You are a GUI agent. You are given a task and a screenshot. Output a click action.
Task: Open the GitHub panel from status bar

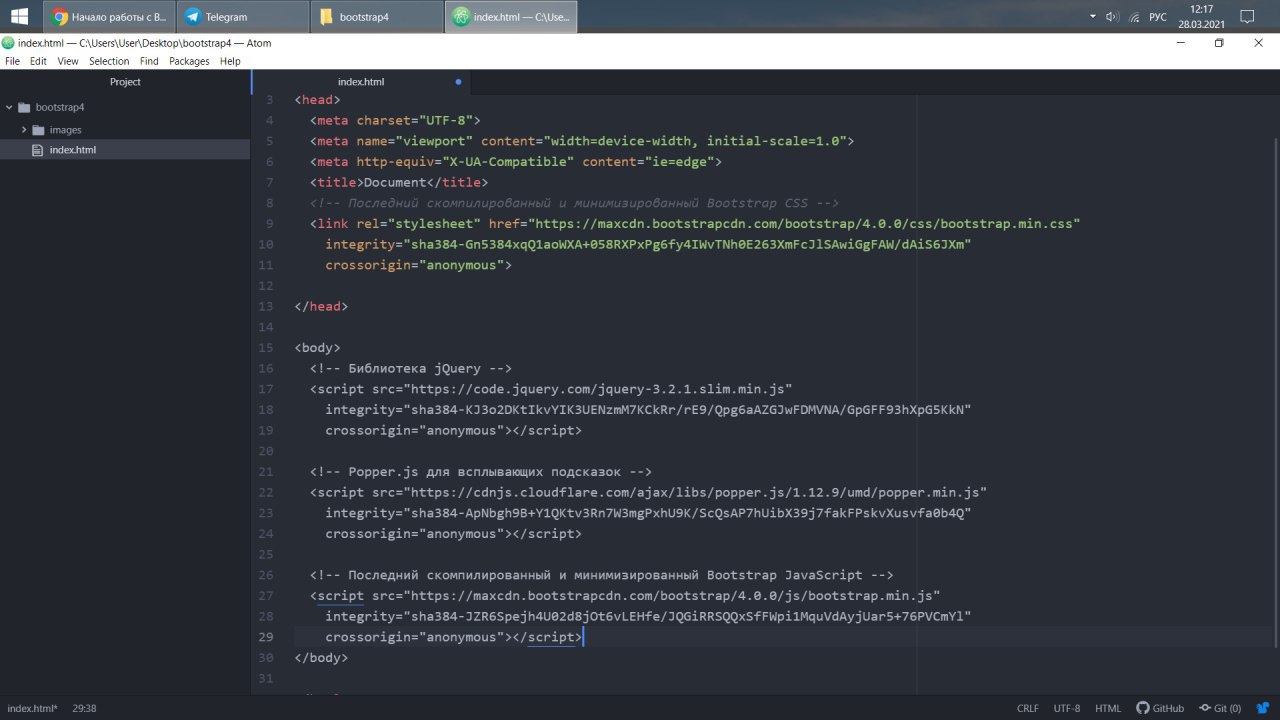1160,708
